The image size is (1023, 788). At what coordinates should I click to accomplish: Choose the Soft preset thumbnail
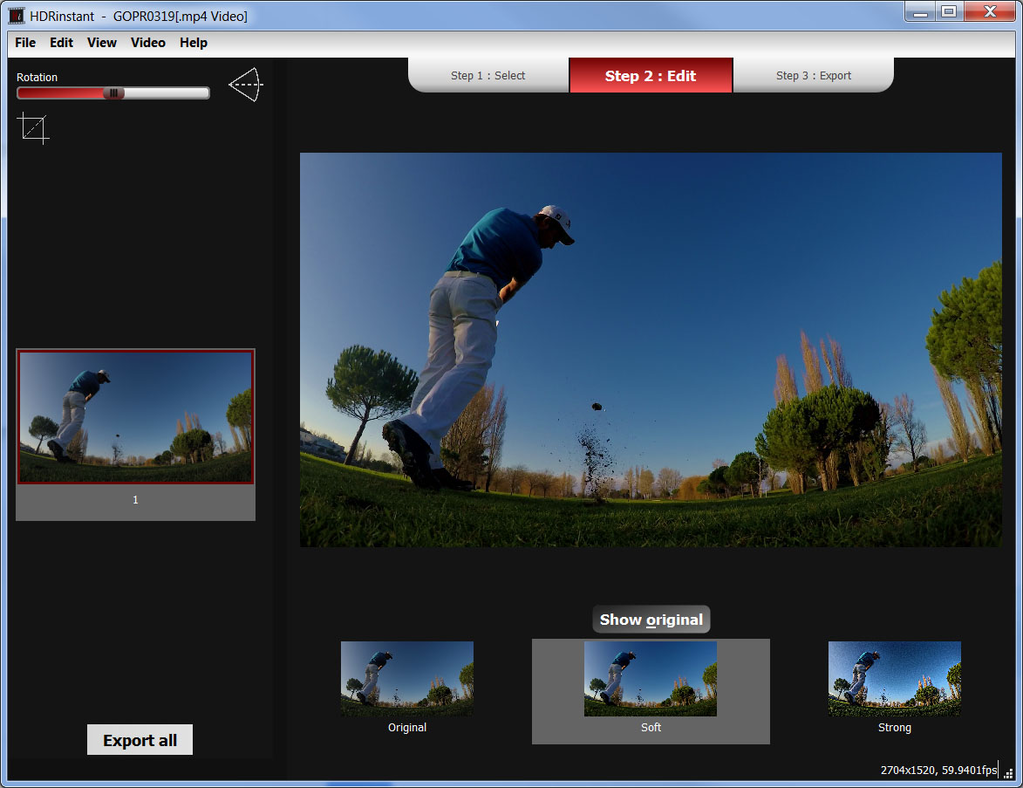click(x=650, y=678)
